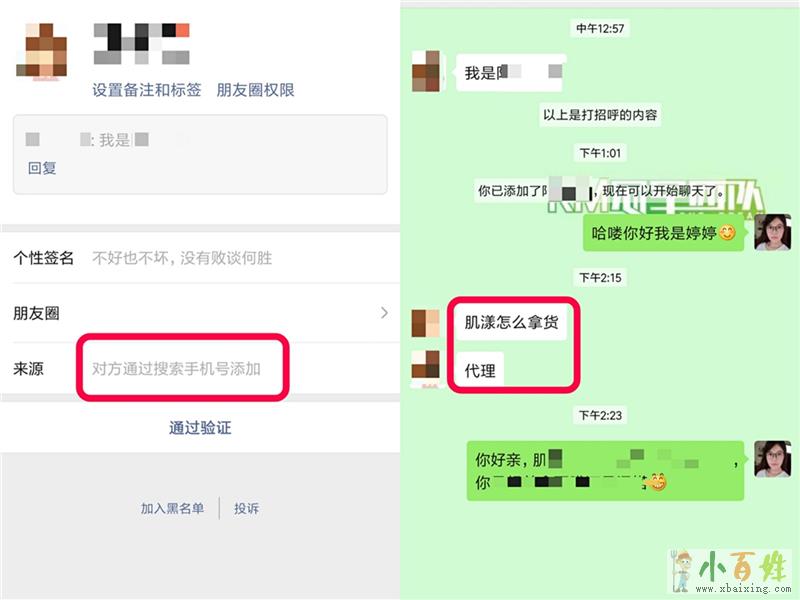The height and width of the screenshot is (600, 800).
Task: Select the 代理 chat bubble
Action: pos(480,369)
